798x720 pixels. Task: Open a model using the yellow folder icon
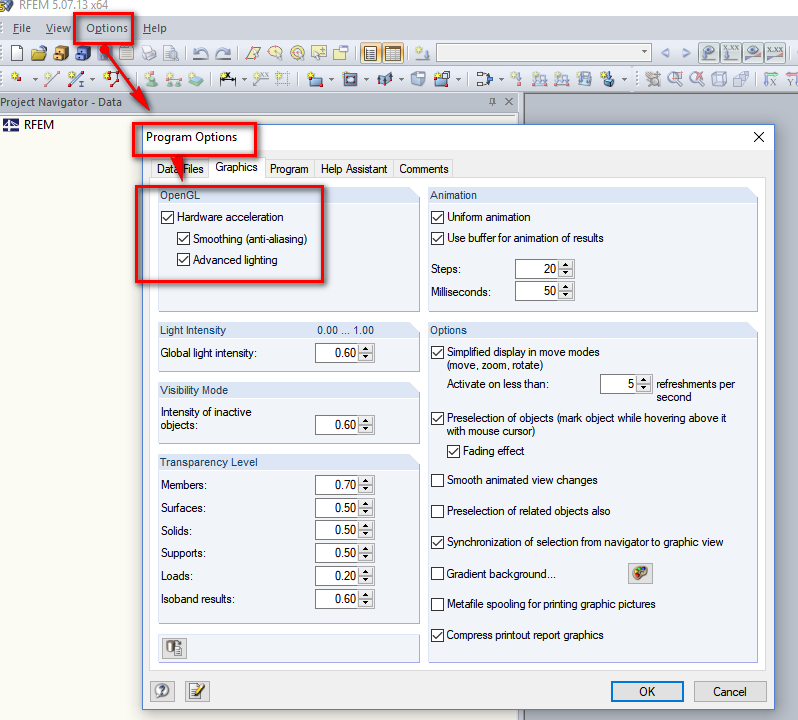39,53
